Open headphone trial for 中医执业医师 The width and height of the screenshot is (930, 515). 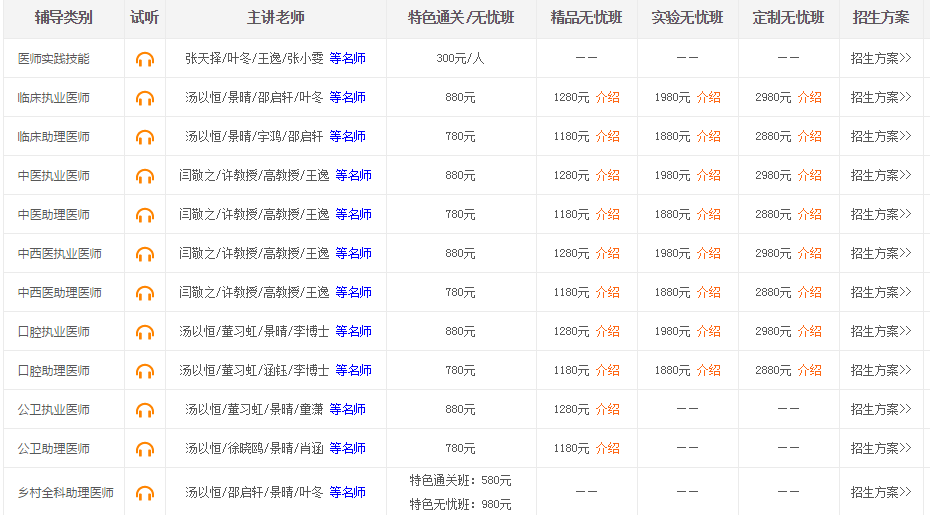(x=145, y=176)
